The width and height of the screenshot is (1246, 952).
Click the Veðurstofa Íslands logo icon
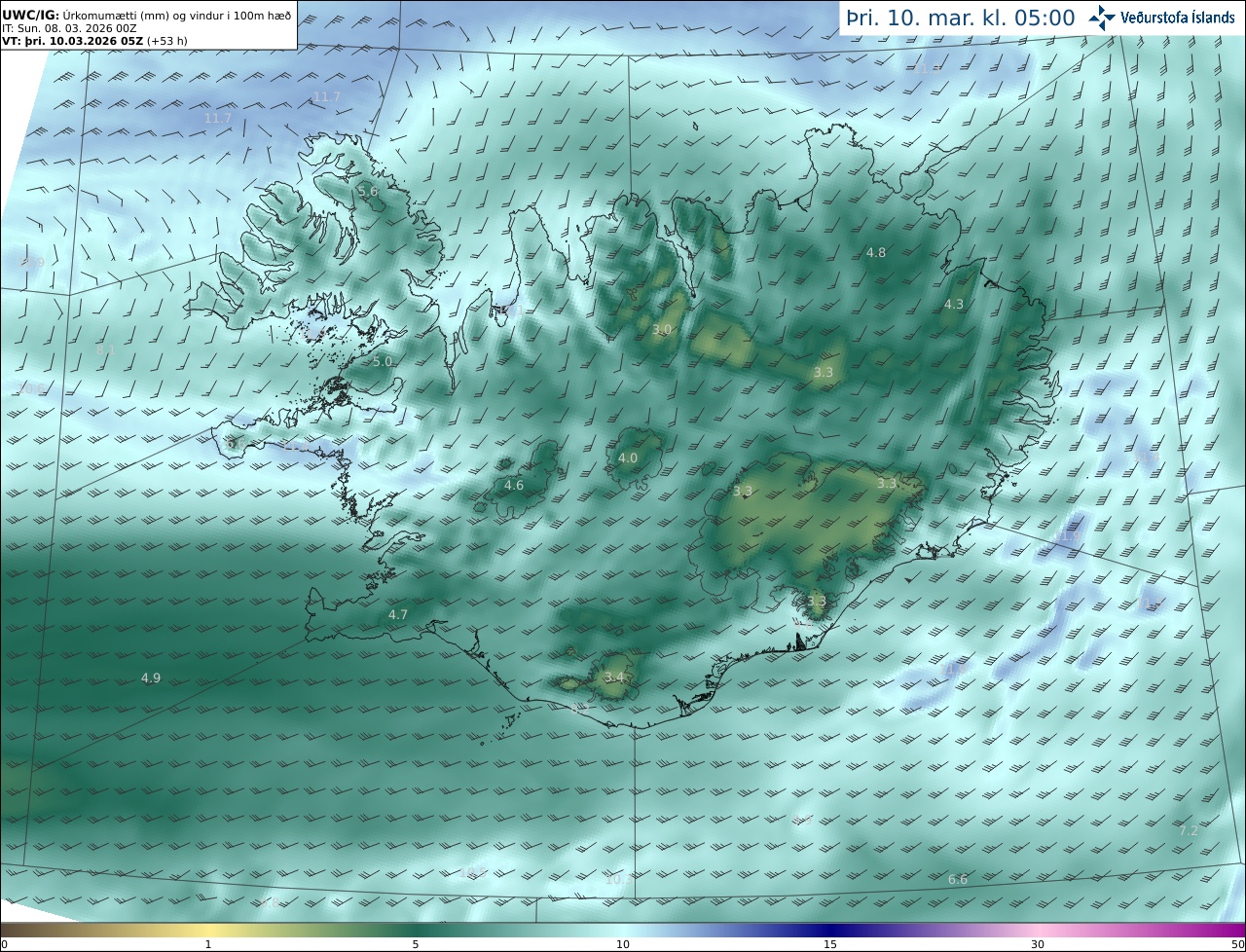(1102, 18)
